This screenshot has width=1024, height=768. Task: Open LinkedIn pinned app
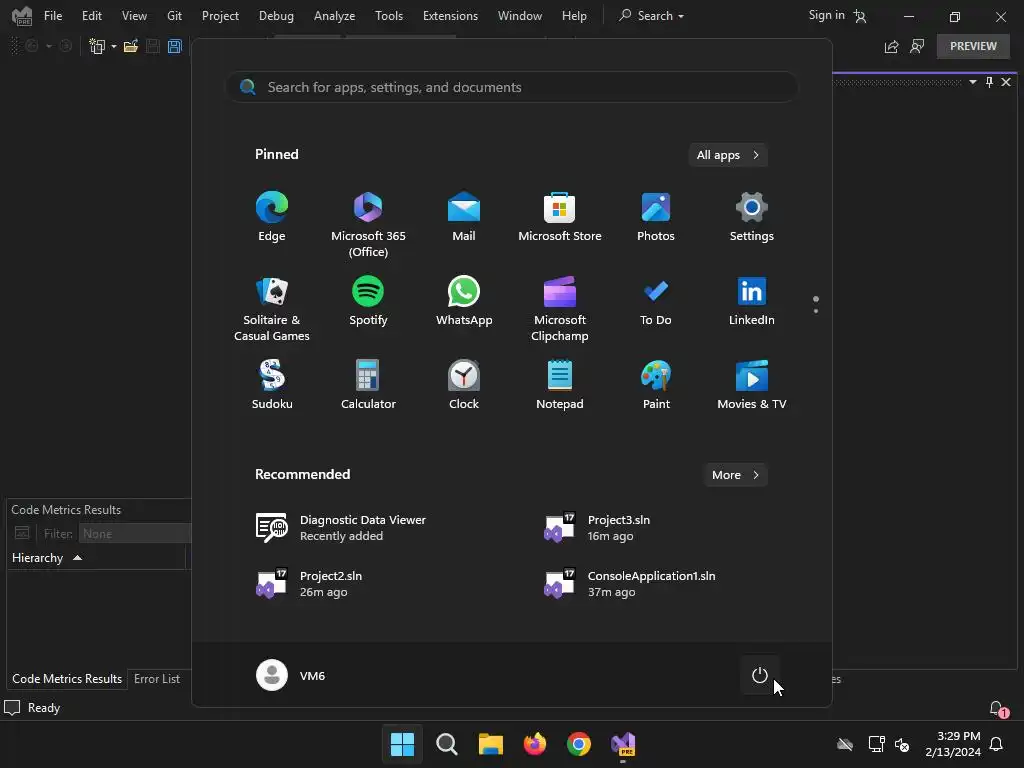[752, 301]
